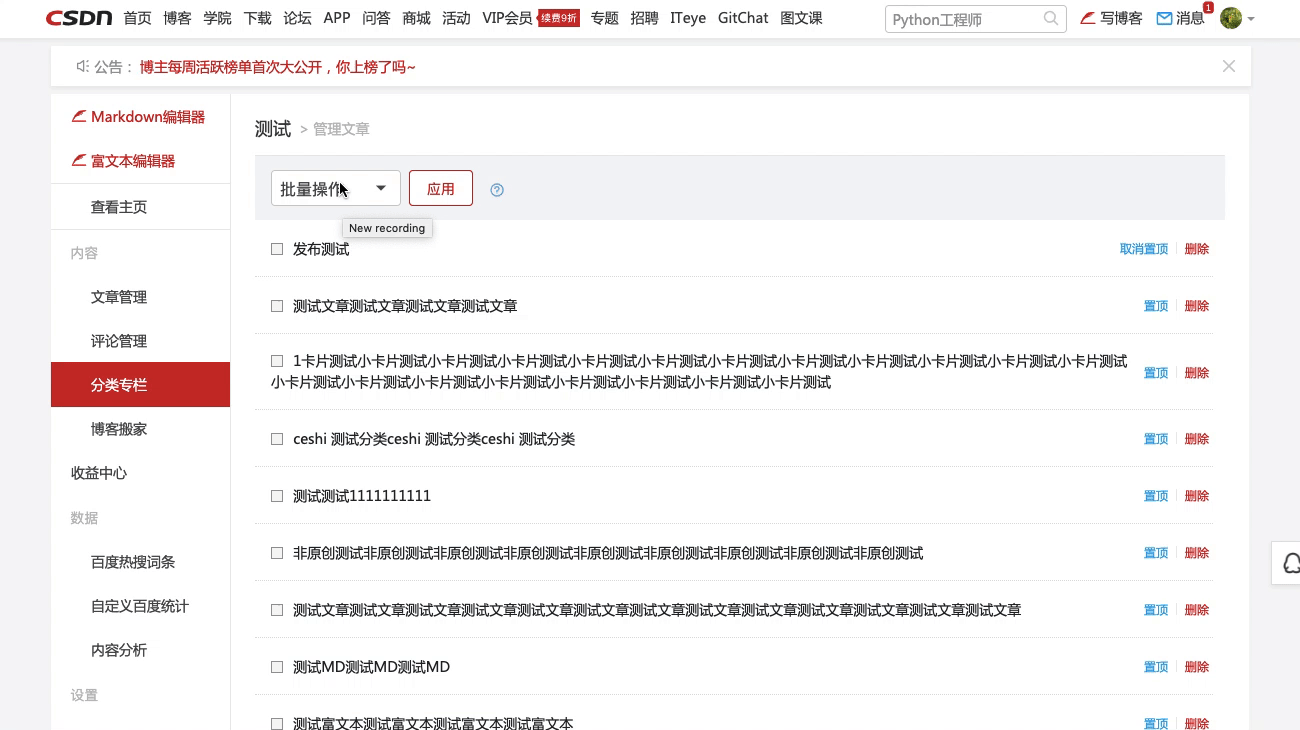Open 问答 in the top navigation
Viewport: 1300px width, 730px height.
pos(377,18)
